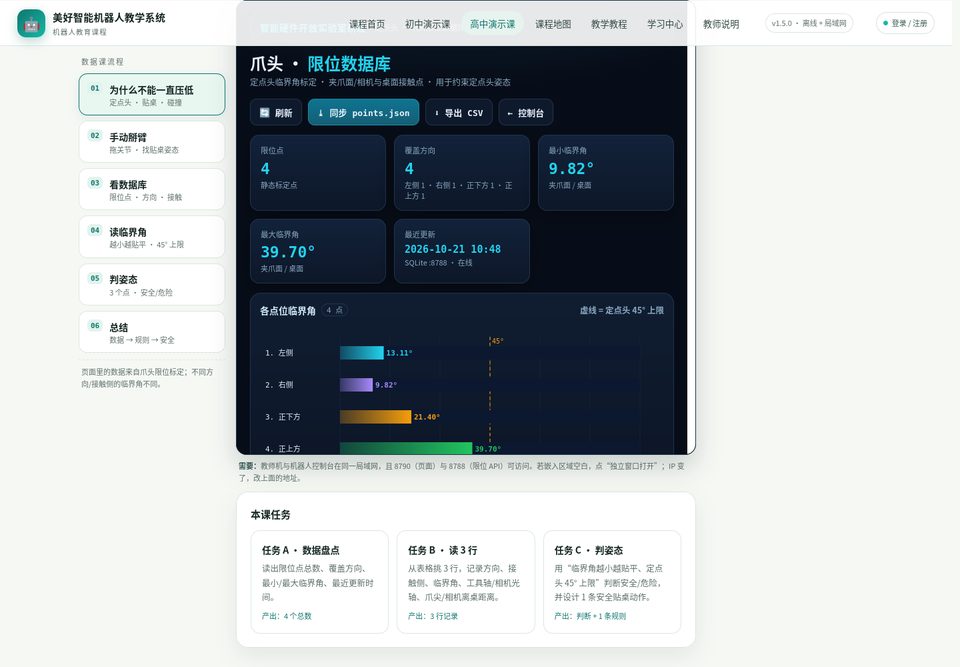Screen dimensions: 960x667
Task: Select step 03 看数据库
Action: tap(152, 189)
